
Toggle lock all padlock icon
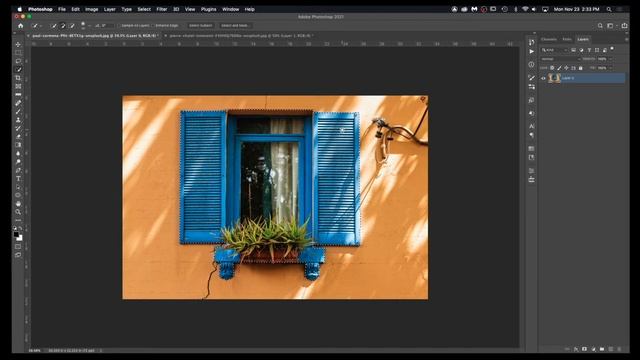(580, 68)
